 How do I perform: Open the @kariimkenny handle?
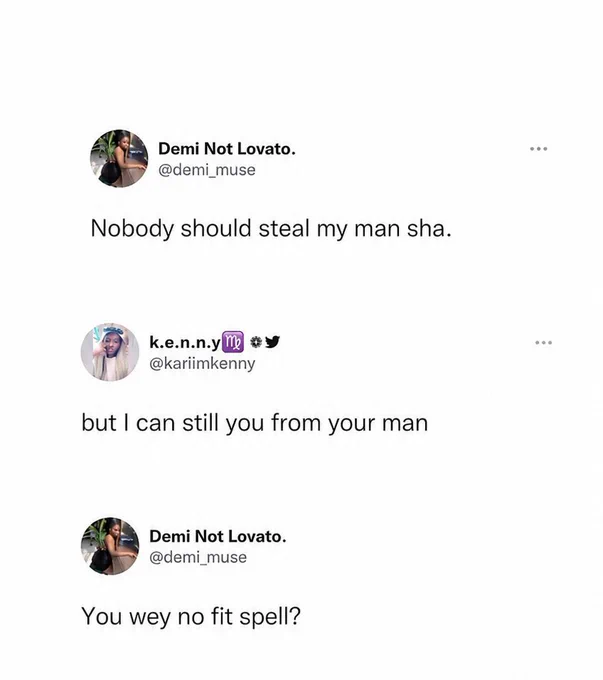point(203,363)
